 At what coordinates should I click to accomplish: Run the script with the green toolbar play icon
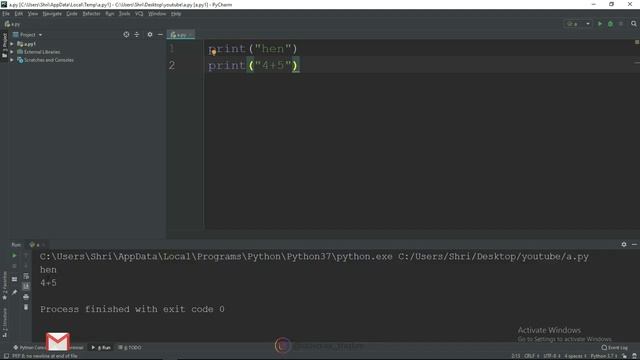(x=600, y=24)
